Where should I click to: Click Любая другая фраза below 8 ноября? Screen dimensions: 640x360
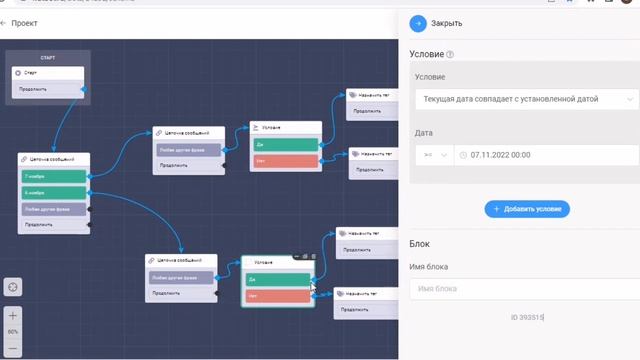pos(54,209)
